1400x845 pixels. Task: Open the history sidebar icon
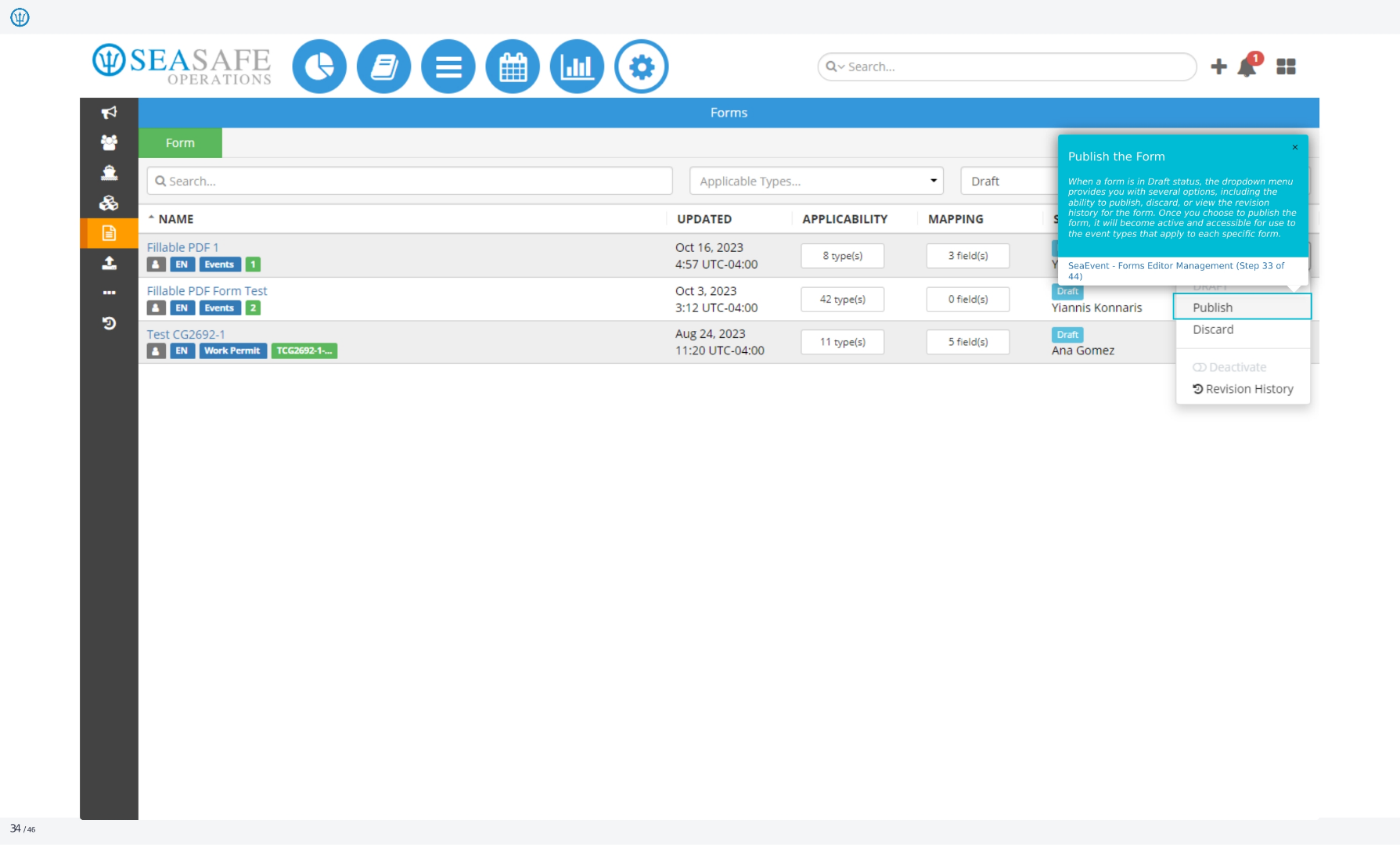click(109, 323)
